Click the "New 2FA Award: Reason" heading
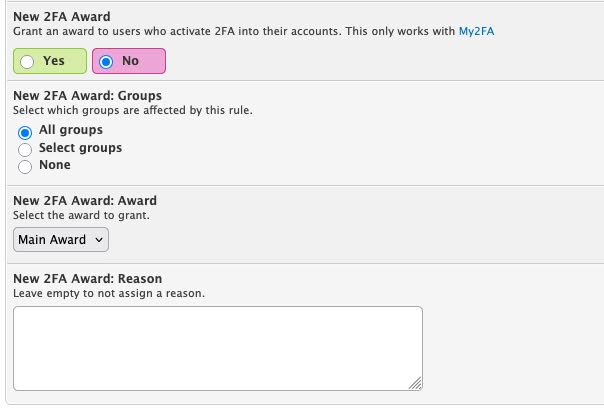The width and height of the screenshot is (604, 419). 87,278
